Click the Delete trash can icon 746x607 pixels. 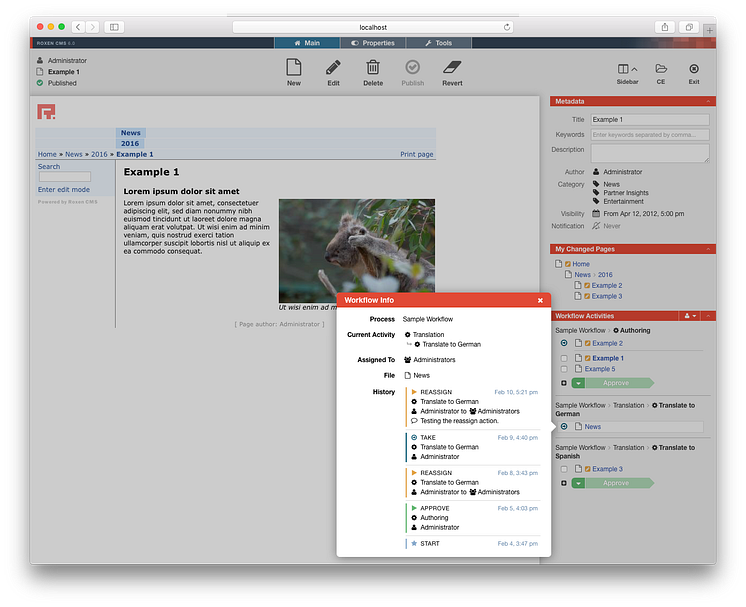373,67
